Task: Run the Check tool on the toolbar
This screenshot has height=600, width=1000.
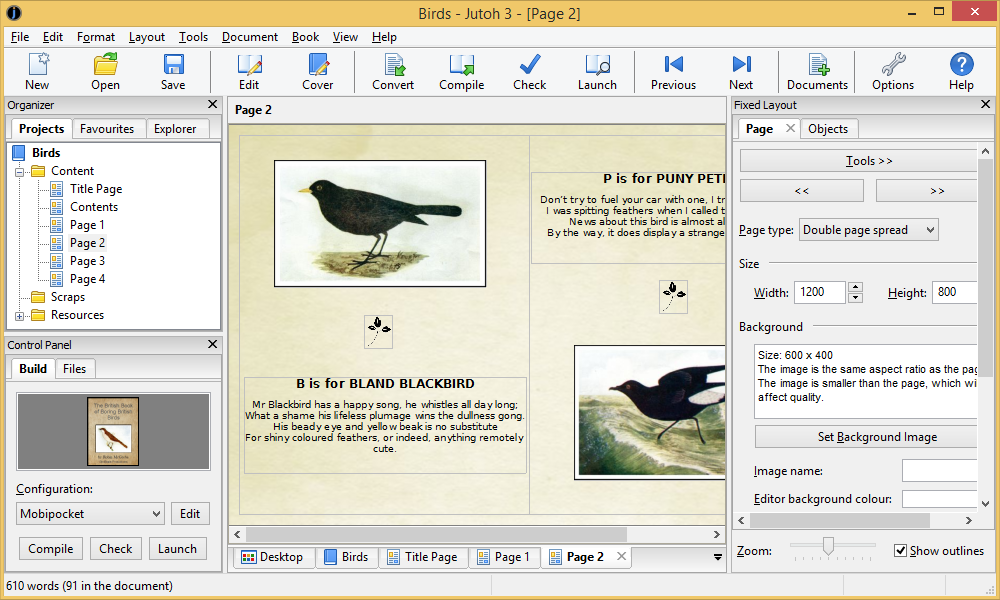Action: coord(529,70)
